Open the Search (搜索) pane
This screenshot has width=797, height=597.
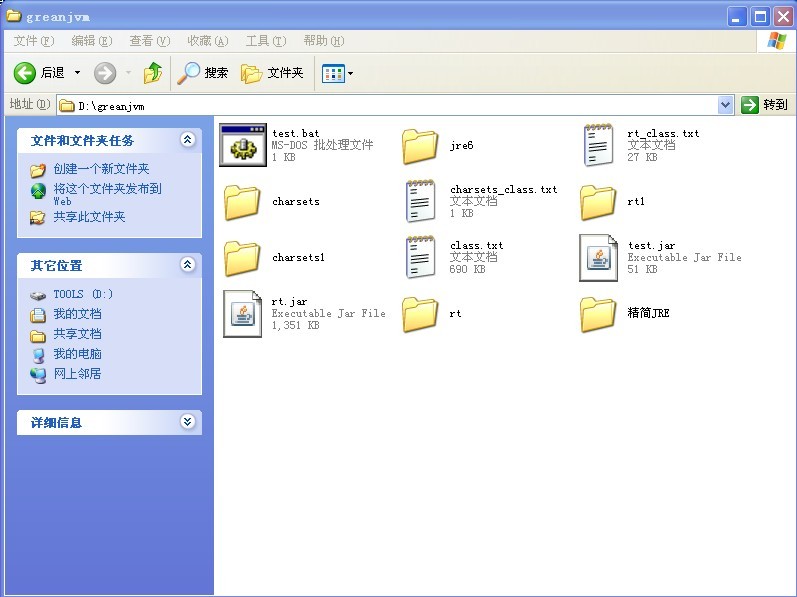(x=202, y=73)
